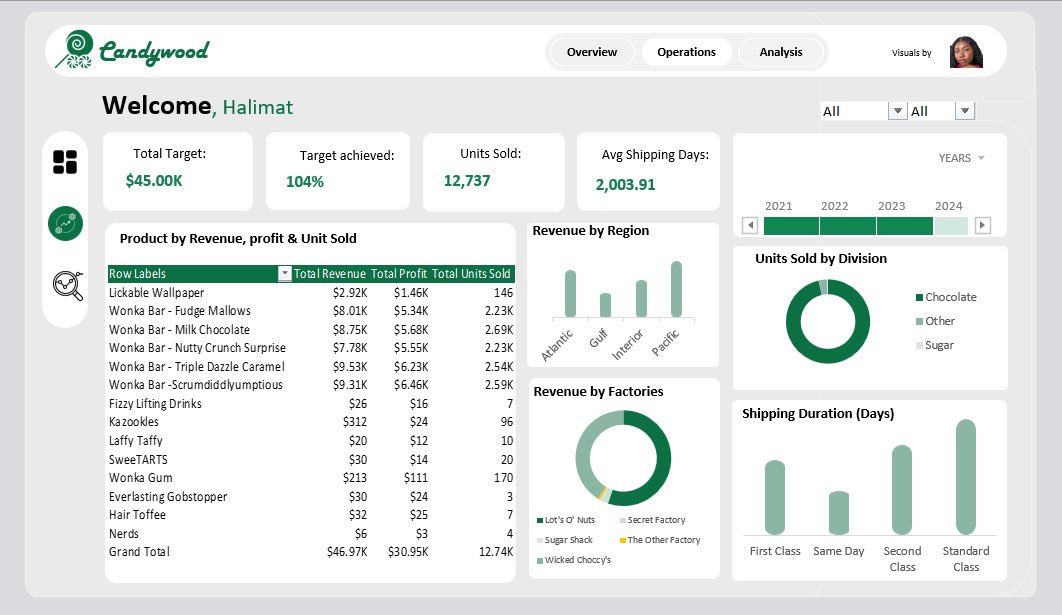The width and height of the screenshot is (1062, 615).
Task: Switch to the Analysis tab
Action: (x=781, y=52)
